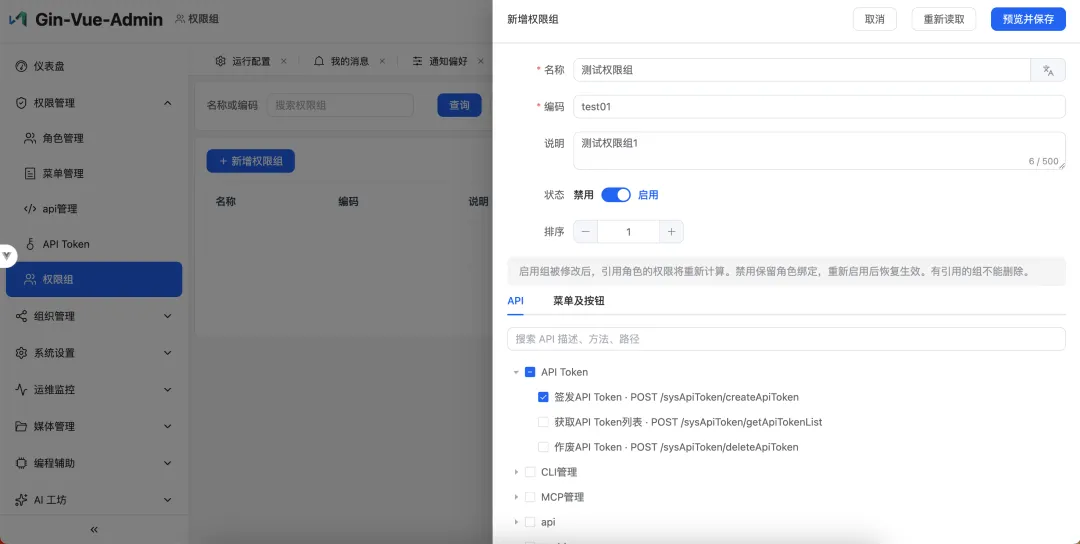Expand the AI 工坊 sidebar menu chevron
This screenshot has width=1080, height=544.
(x=167, y=500)
